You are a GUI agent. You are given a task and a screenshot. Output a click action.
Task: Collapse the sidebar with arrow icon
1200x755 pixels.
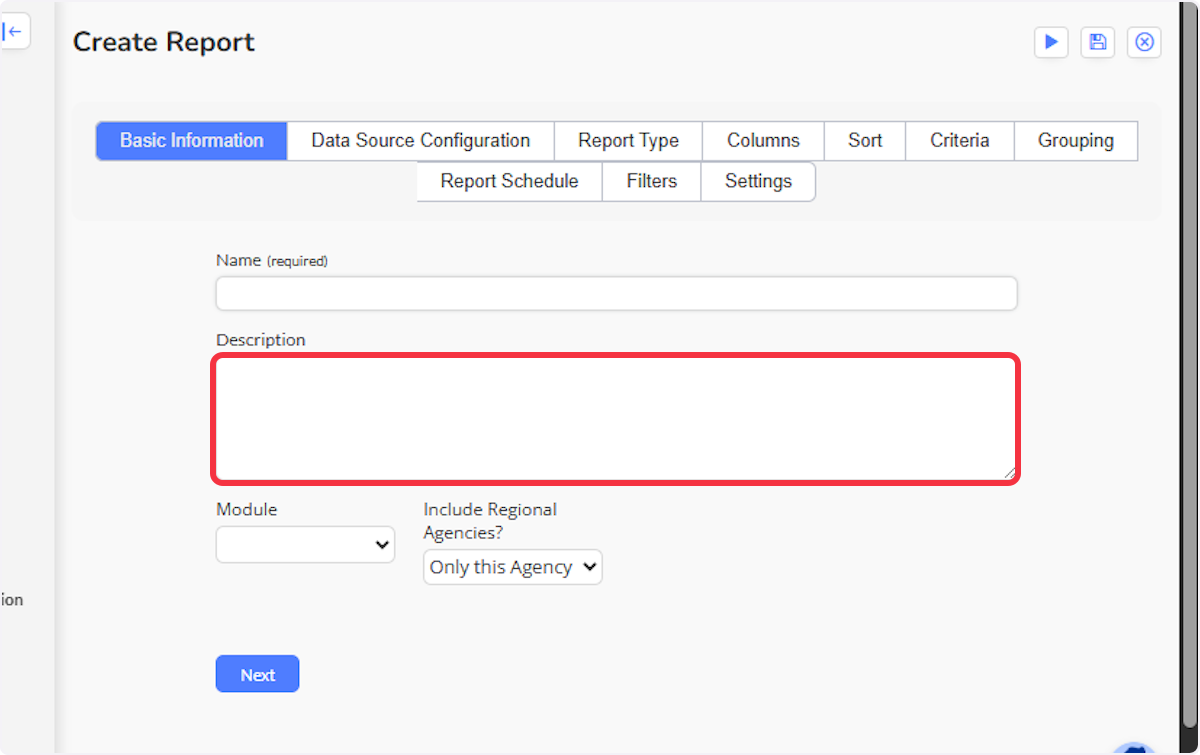tap(13, 32)
